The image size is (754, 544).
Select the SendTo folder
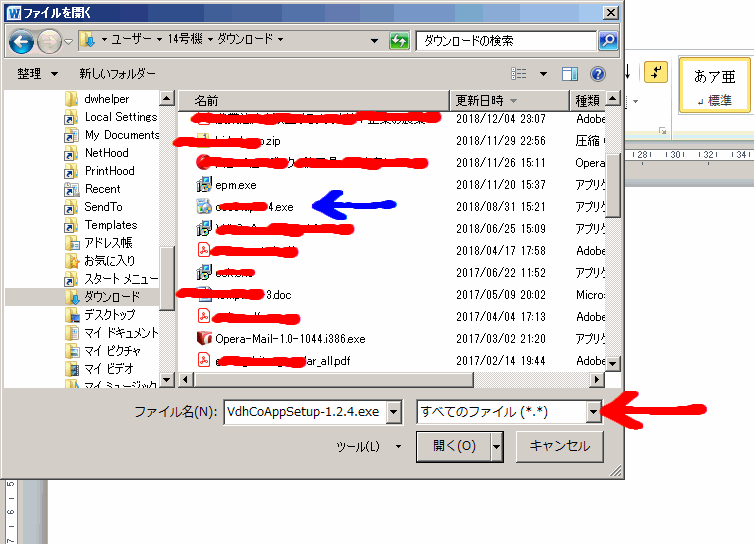103,207
